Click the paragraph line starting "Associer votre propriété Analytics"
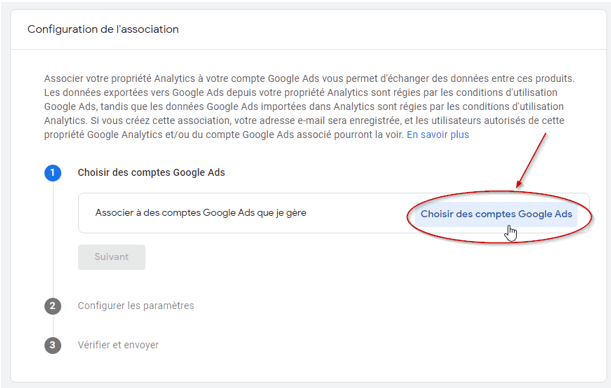This screenshot has height=388, width=611. (309, 79)
